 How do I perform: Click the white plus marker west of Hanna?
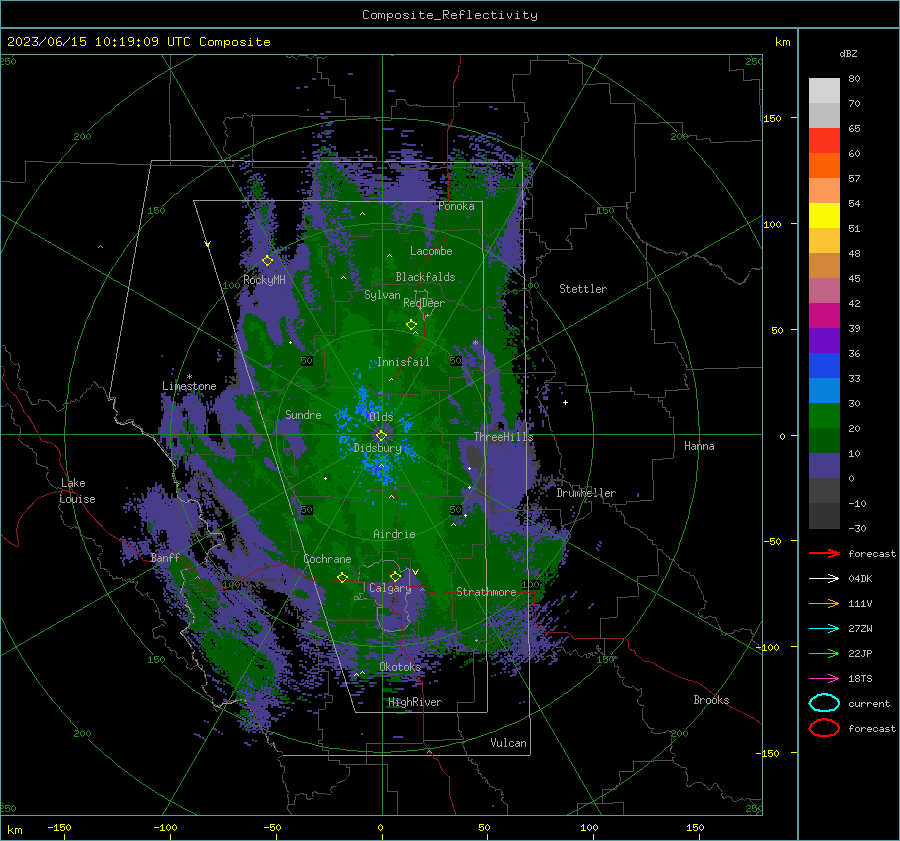click(x=565, y=402)
